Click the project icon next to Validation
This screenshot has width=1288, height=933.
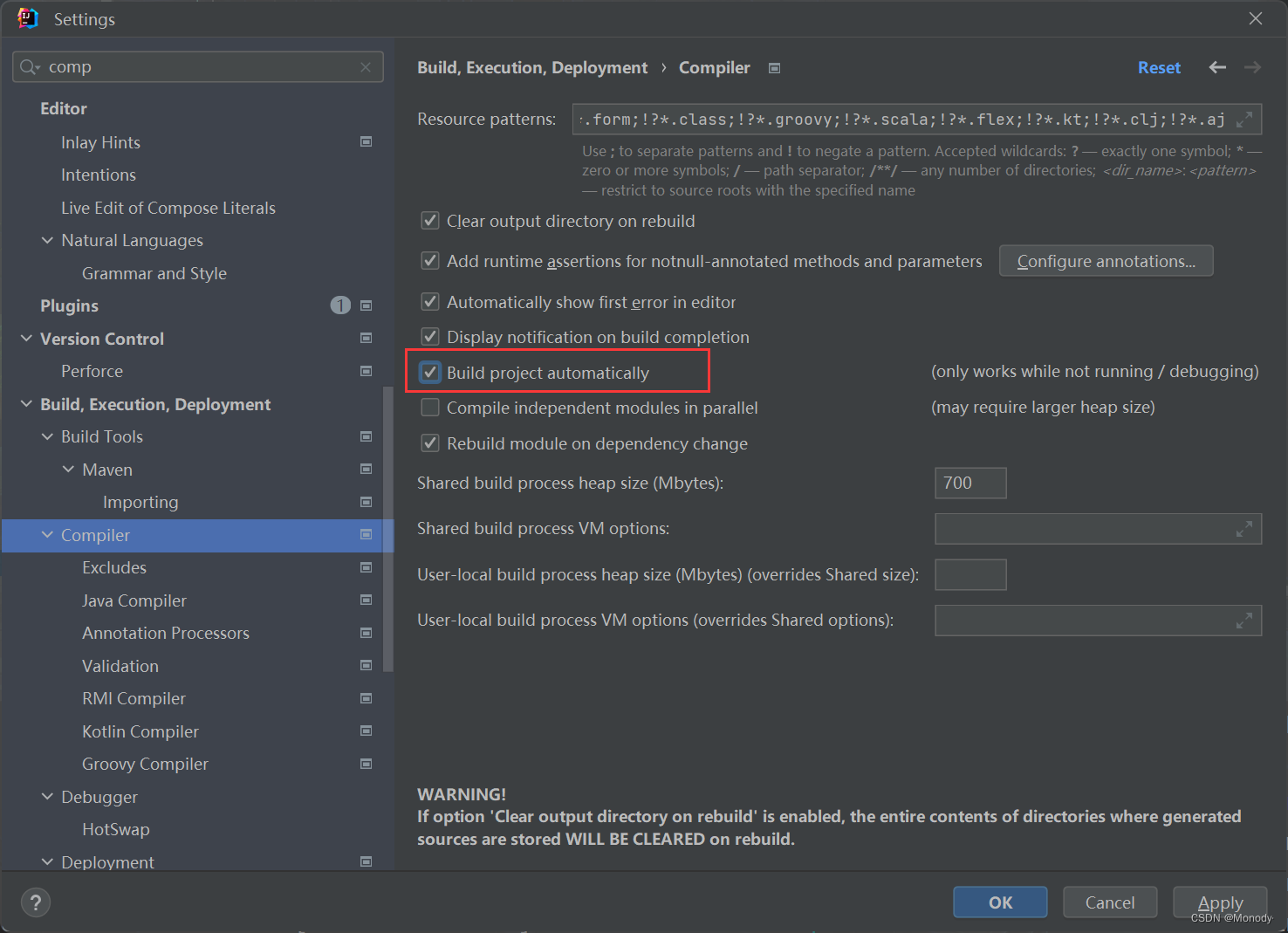tap(367, 665)
